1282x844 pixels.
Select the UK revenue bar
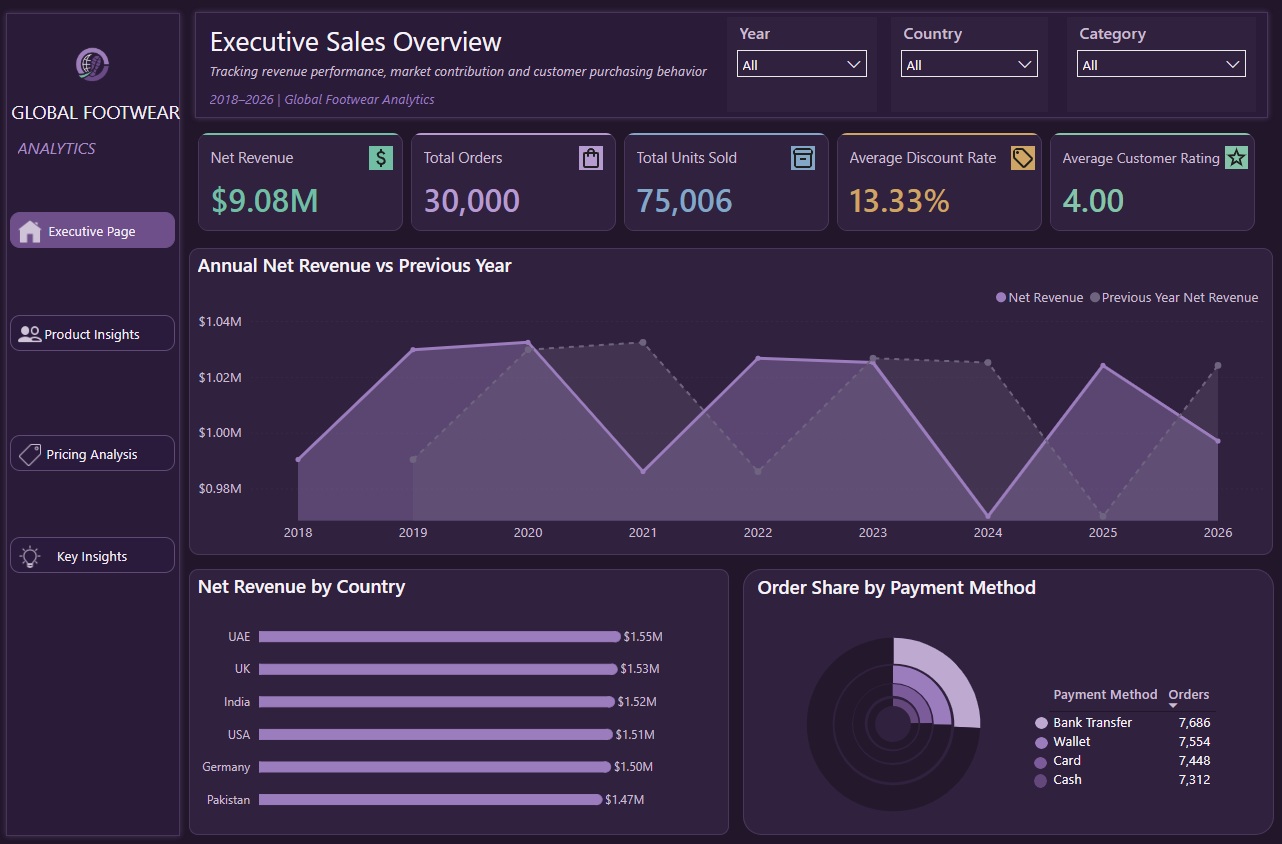click(438, 669)
